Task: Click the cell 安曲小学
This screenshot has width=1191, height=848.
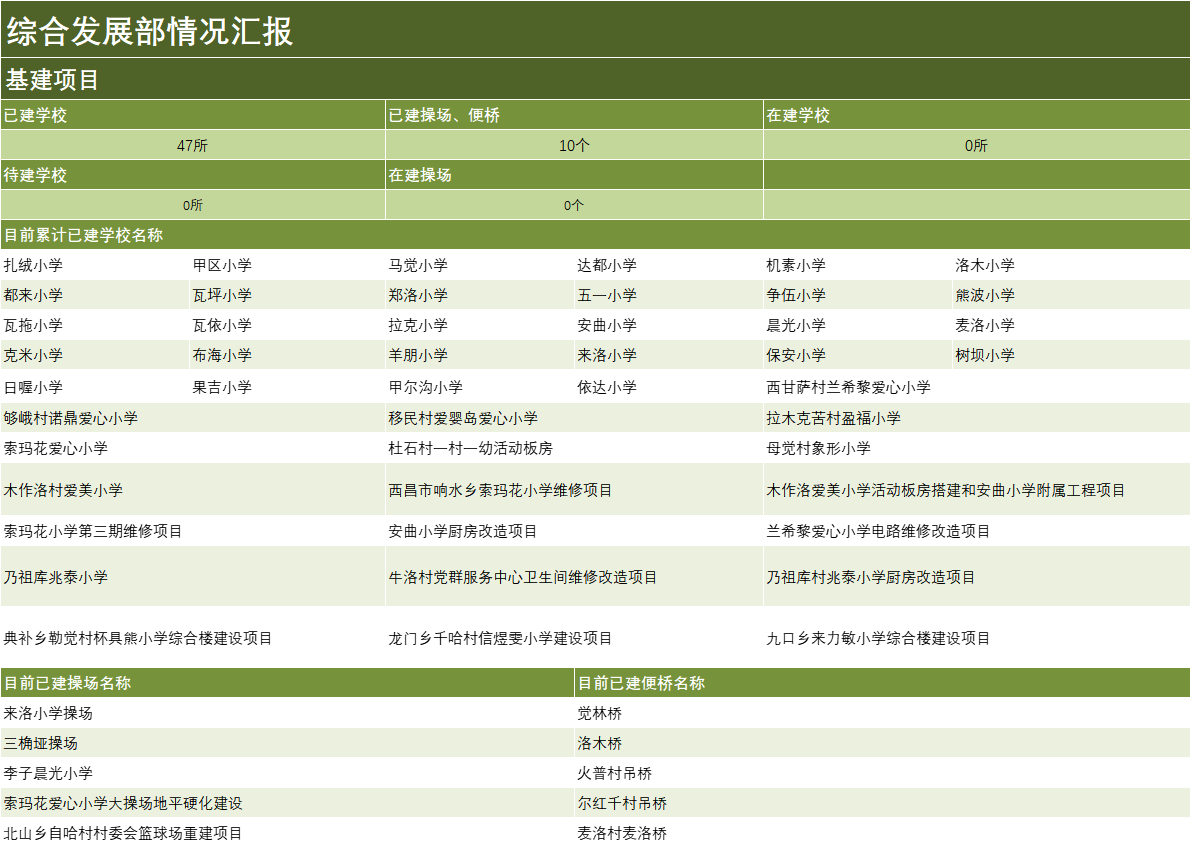Action: [x=669, y=325]
